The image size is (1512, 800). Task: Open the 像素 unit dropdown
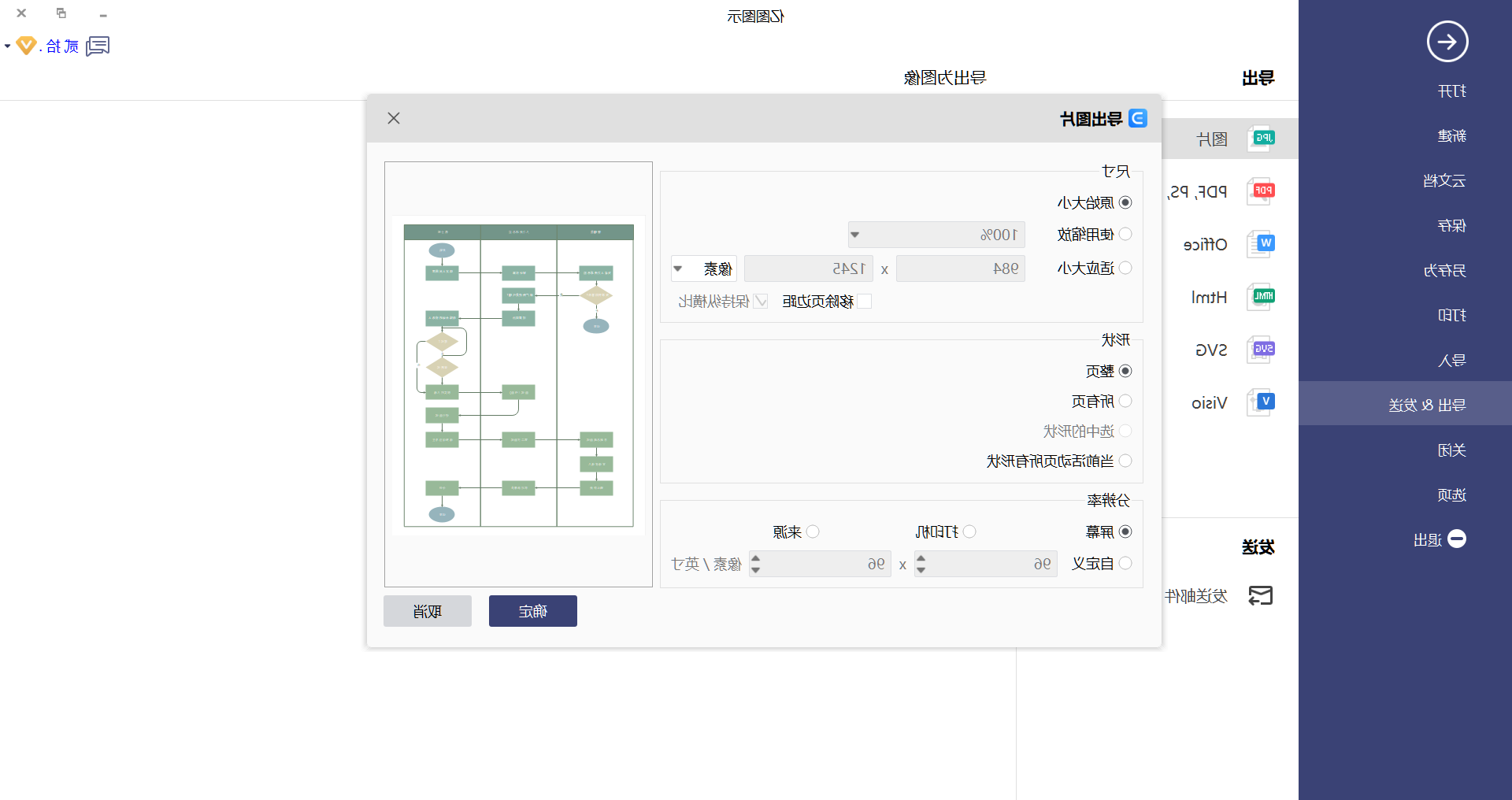(x=703, y=269)
